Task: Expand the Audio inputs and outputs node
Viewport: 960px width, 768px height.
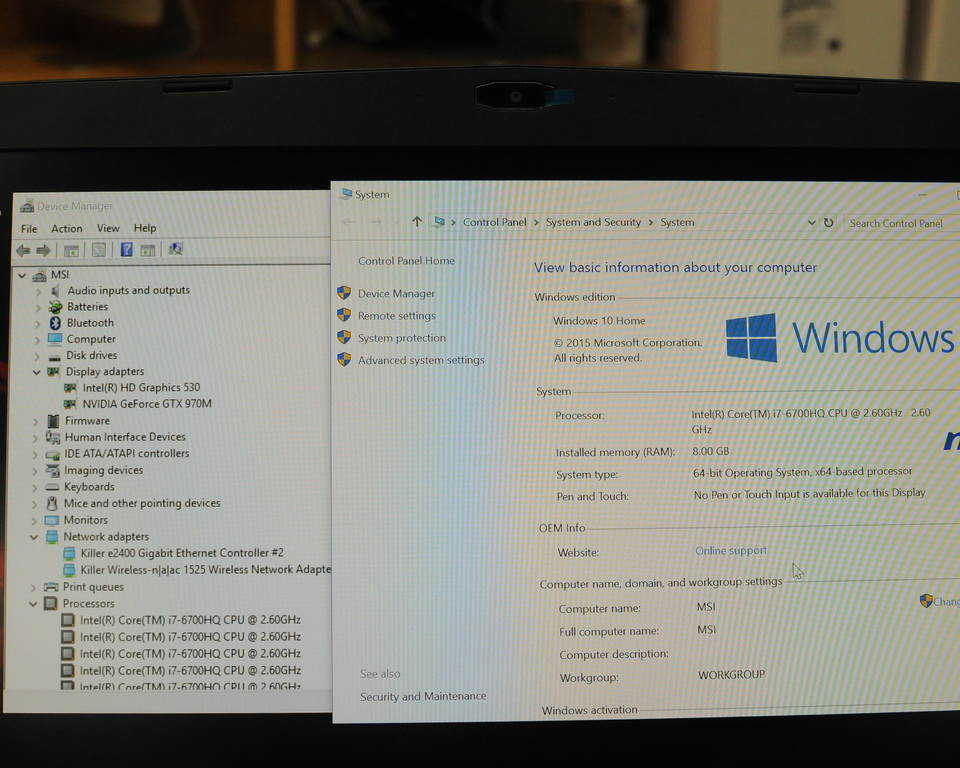Action: (x=38, y=292)
